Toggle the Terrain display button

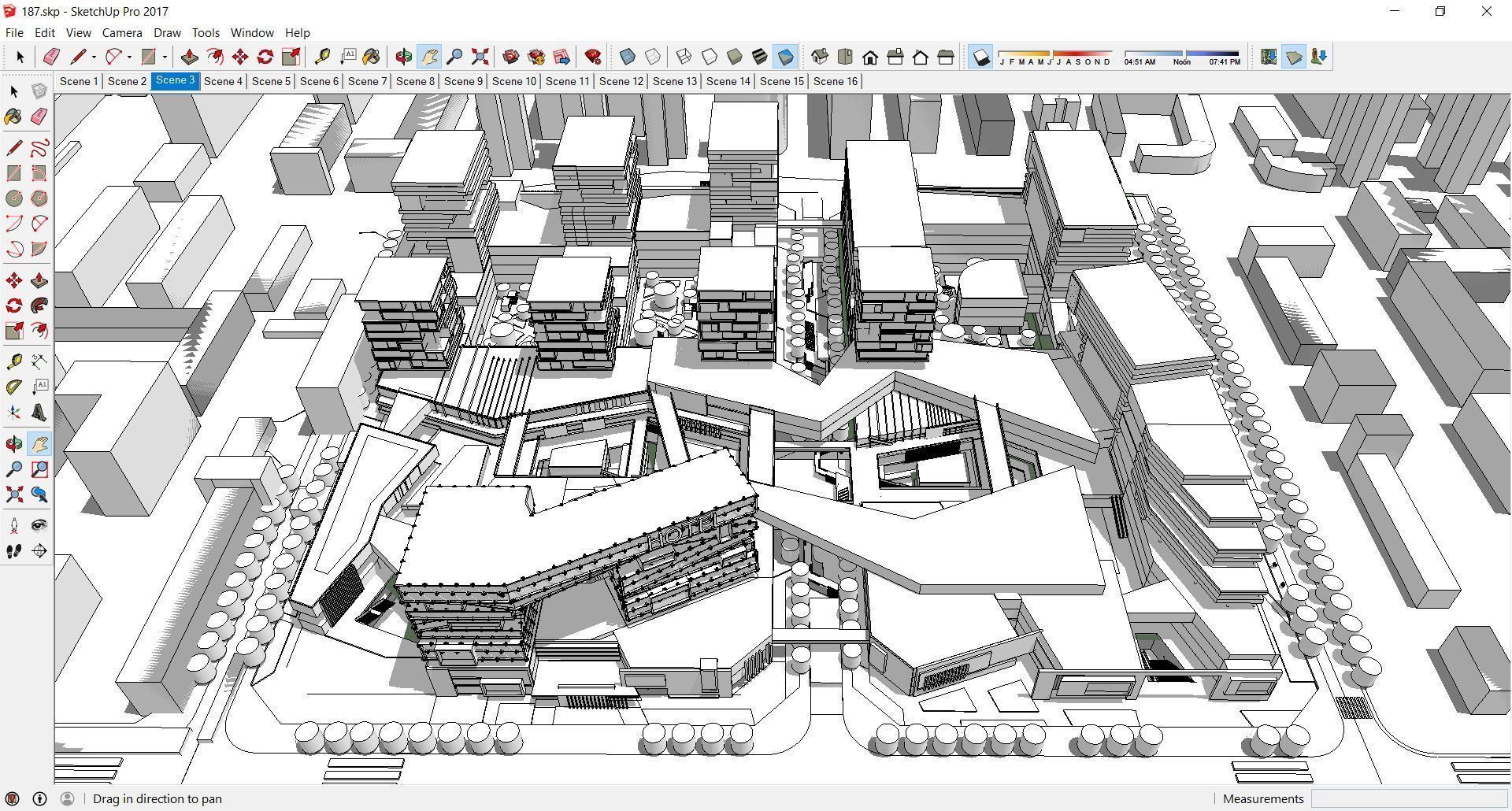[x=1293, y=57]
